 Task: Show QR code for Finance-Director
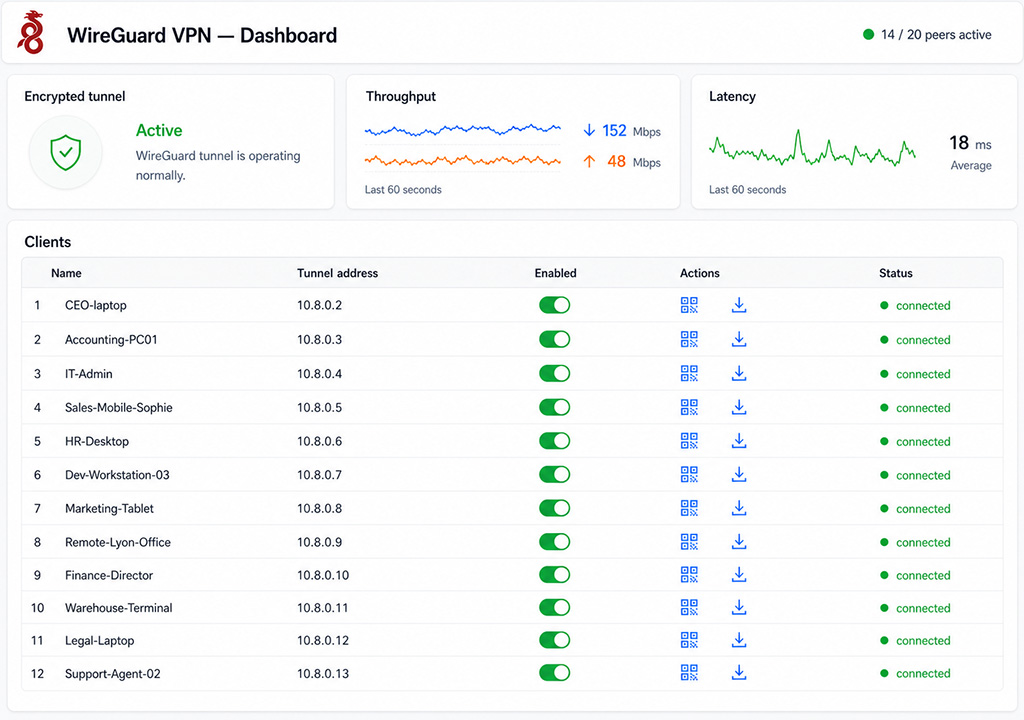click(x=689, y=574)
